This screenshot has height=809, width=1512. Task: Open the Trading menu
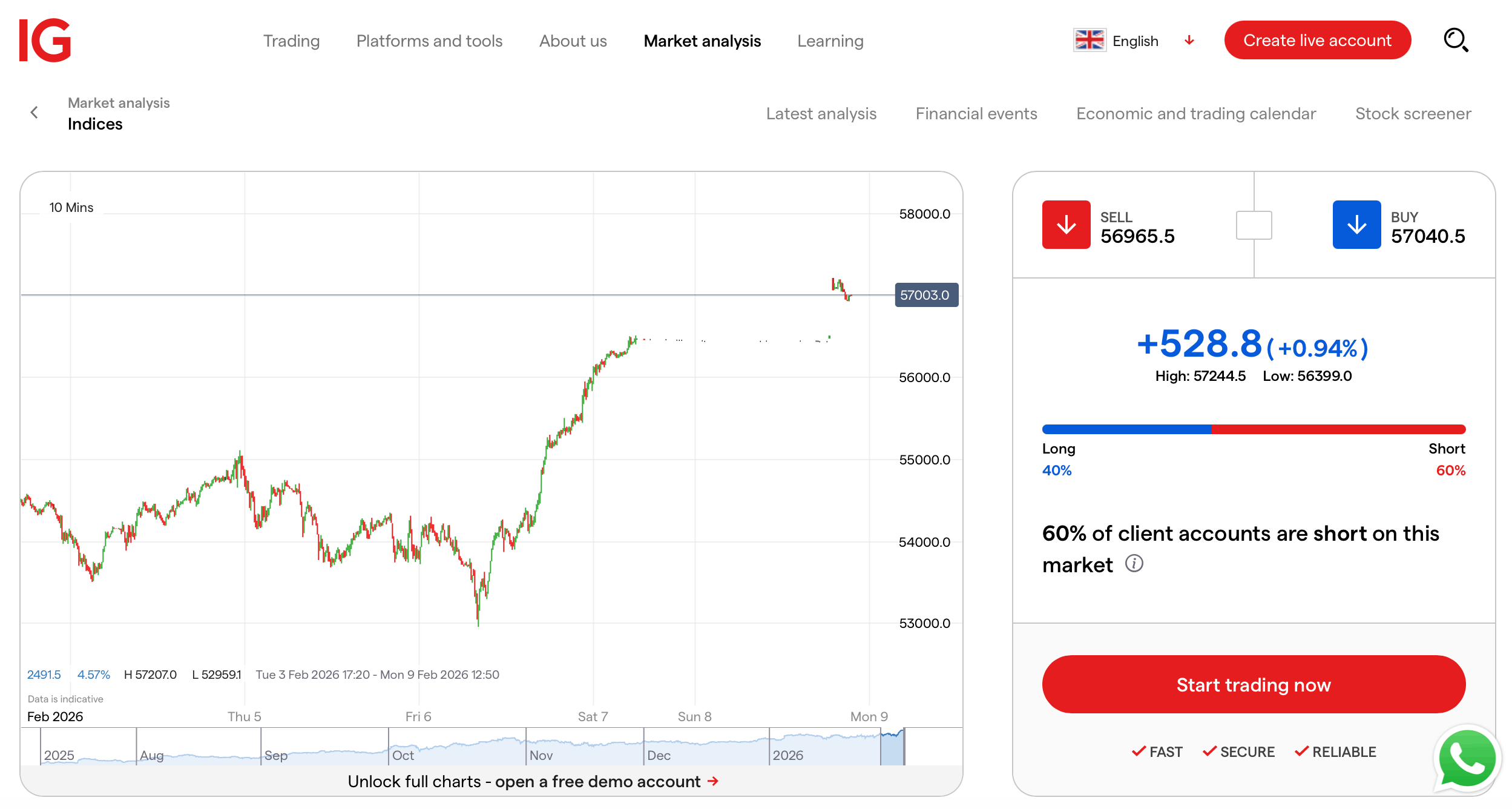291,41
